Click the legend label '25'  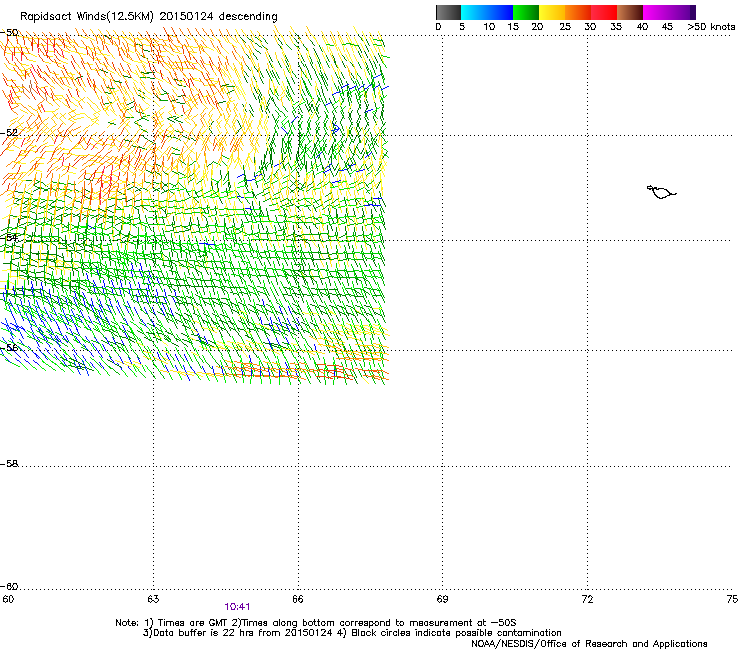[x=565, y=27]
